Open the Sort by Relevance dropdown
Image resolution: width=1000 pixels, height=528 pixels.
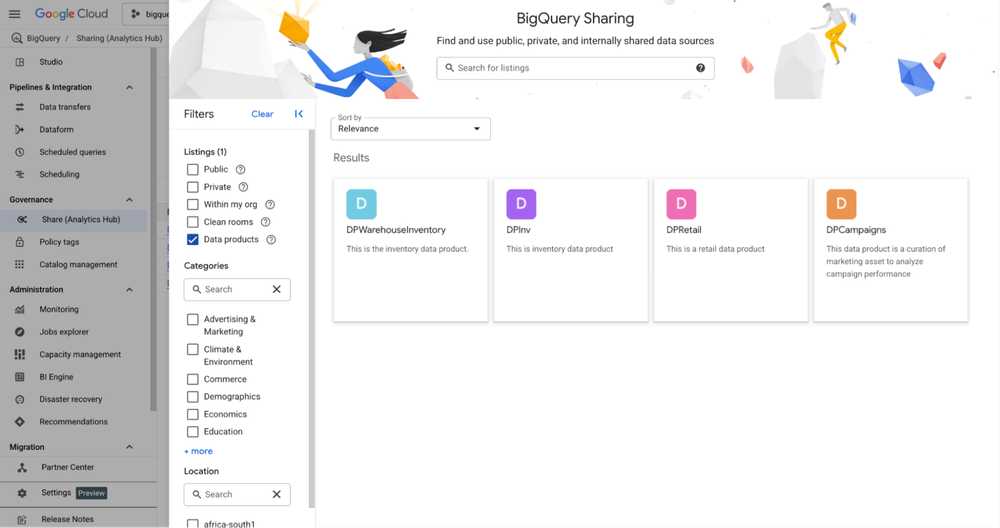tap(410, 128)
